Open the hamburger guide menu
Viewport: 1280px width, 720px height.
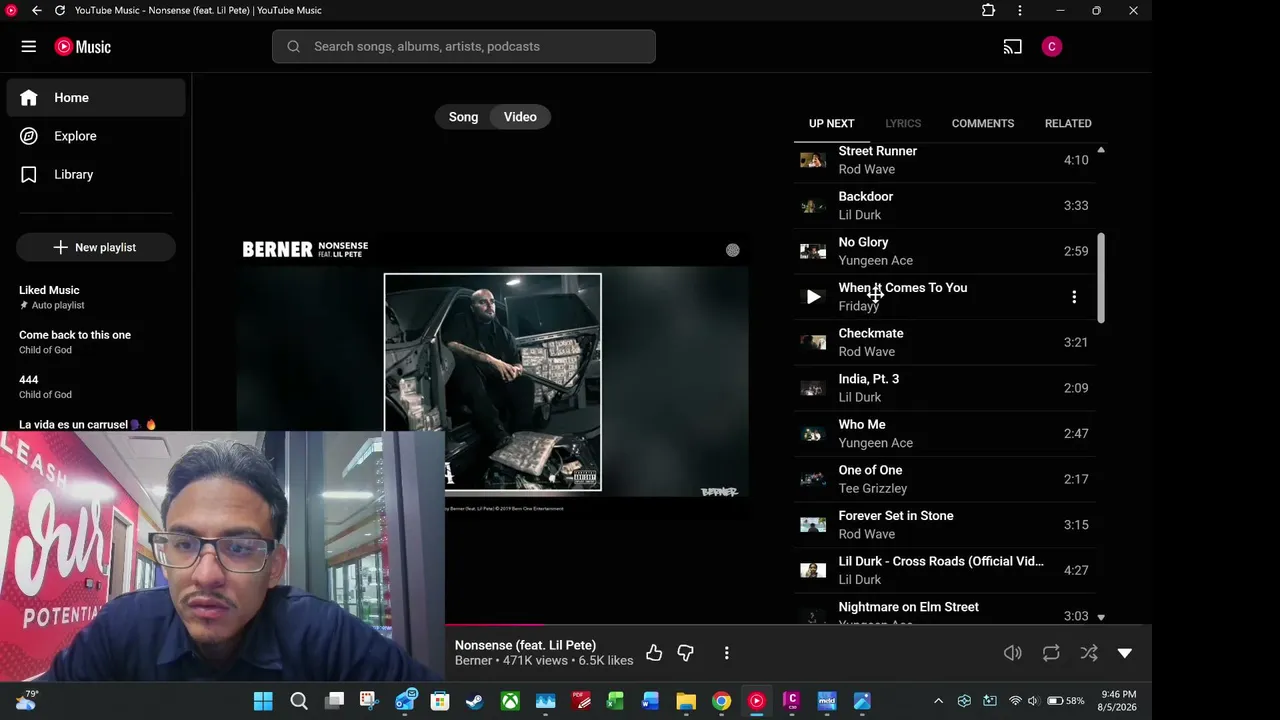pyautogui.click(x=29, y=47)
